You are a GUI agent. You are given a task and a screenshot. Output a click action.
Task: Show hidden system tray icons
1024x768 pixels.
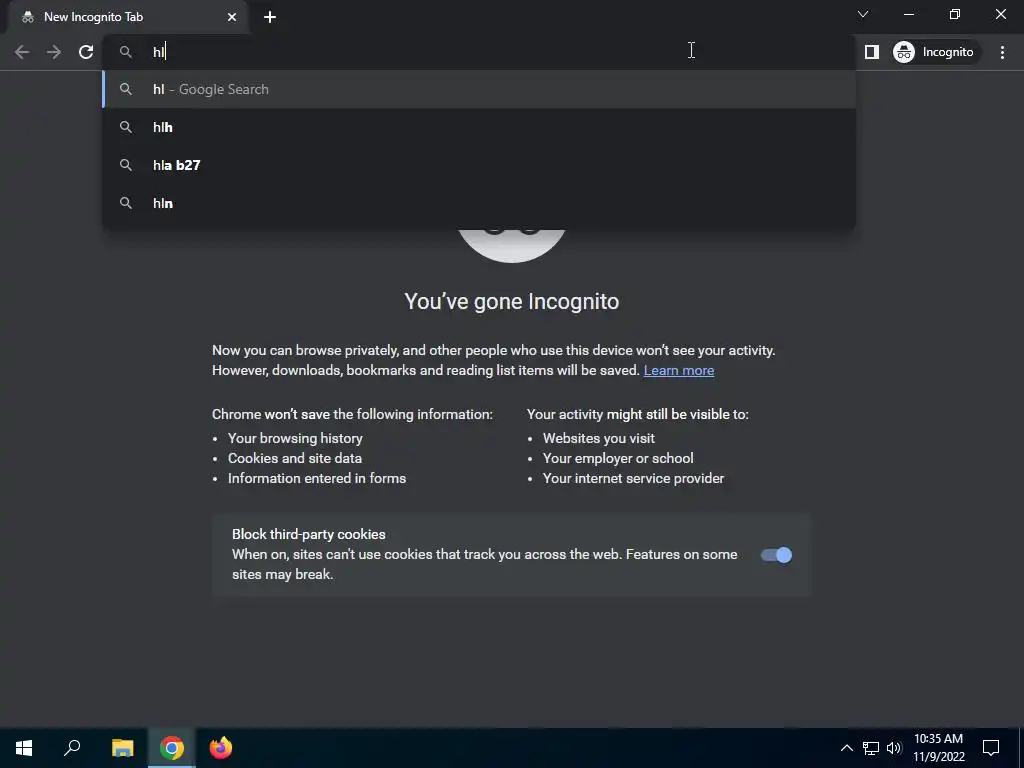point(846,748)
